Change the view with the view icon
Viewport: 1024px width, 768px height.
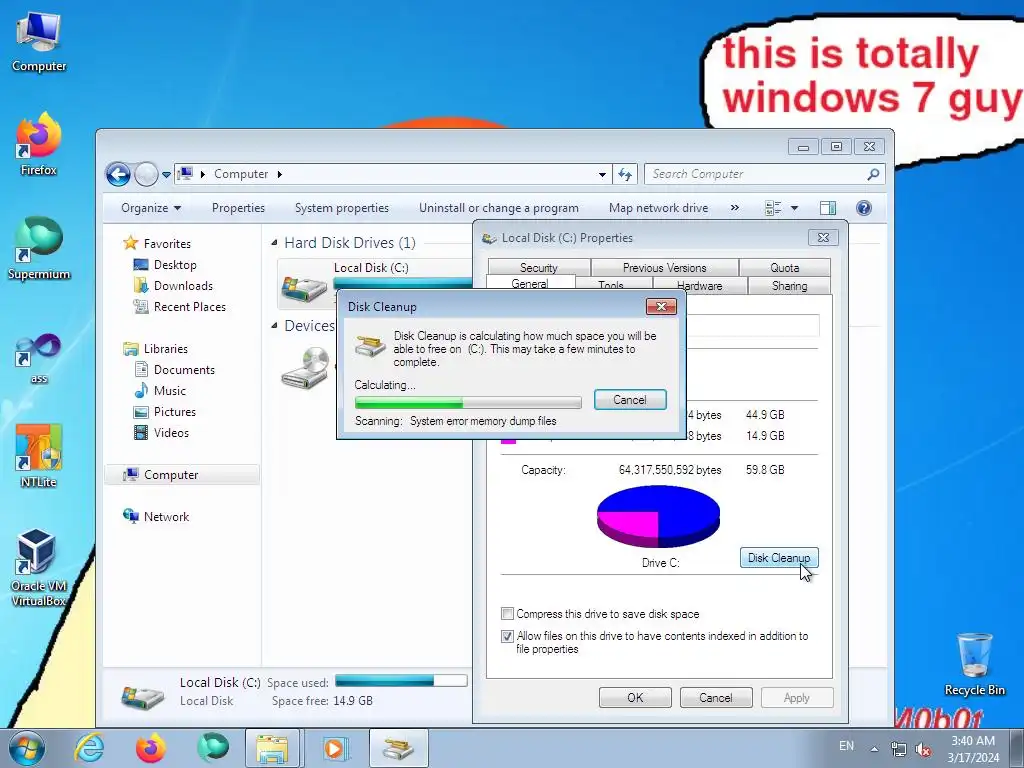[x=773, y=208]
